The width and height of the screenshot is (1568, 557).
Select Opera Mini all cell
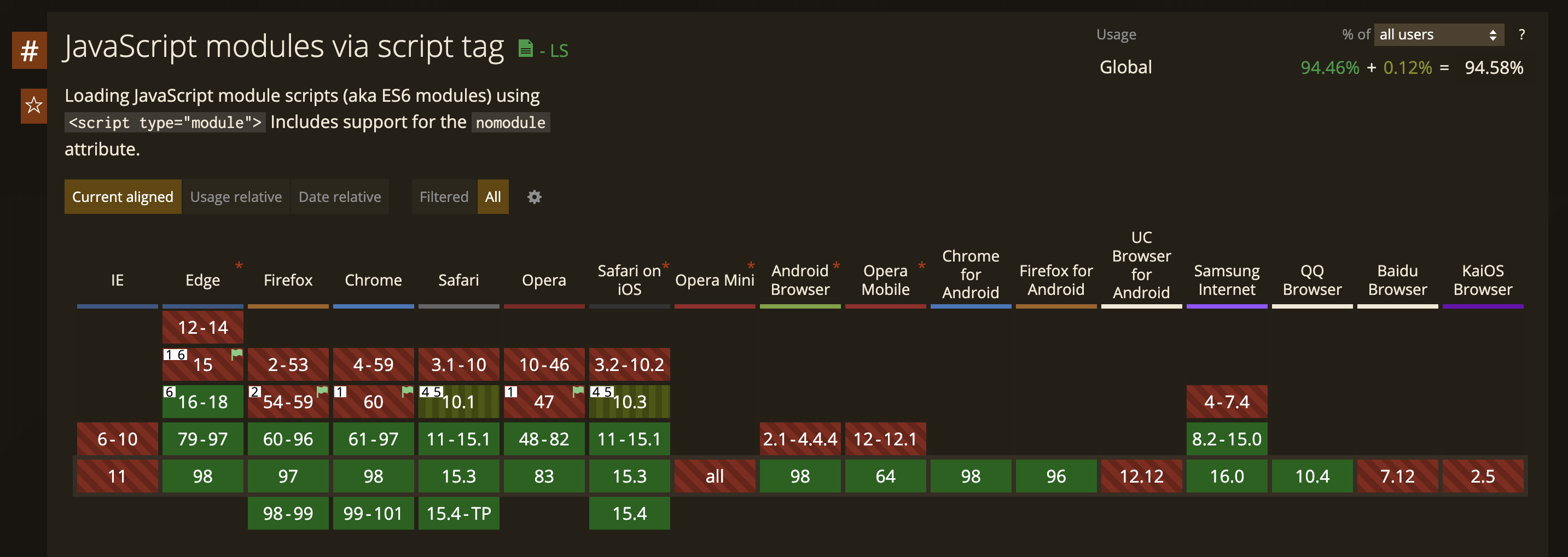point(715,476)
